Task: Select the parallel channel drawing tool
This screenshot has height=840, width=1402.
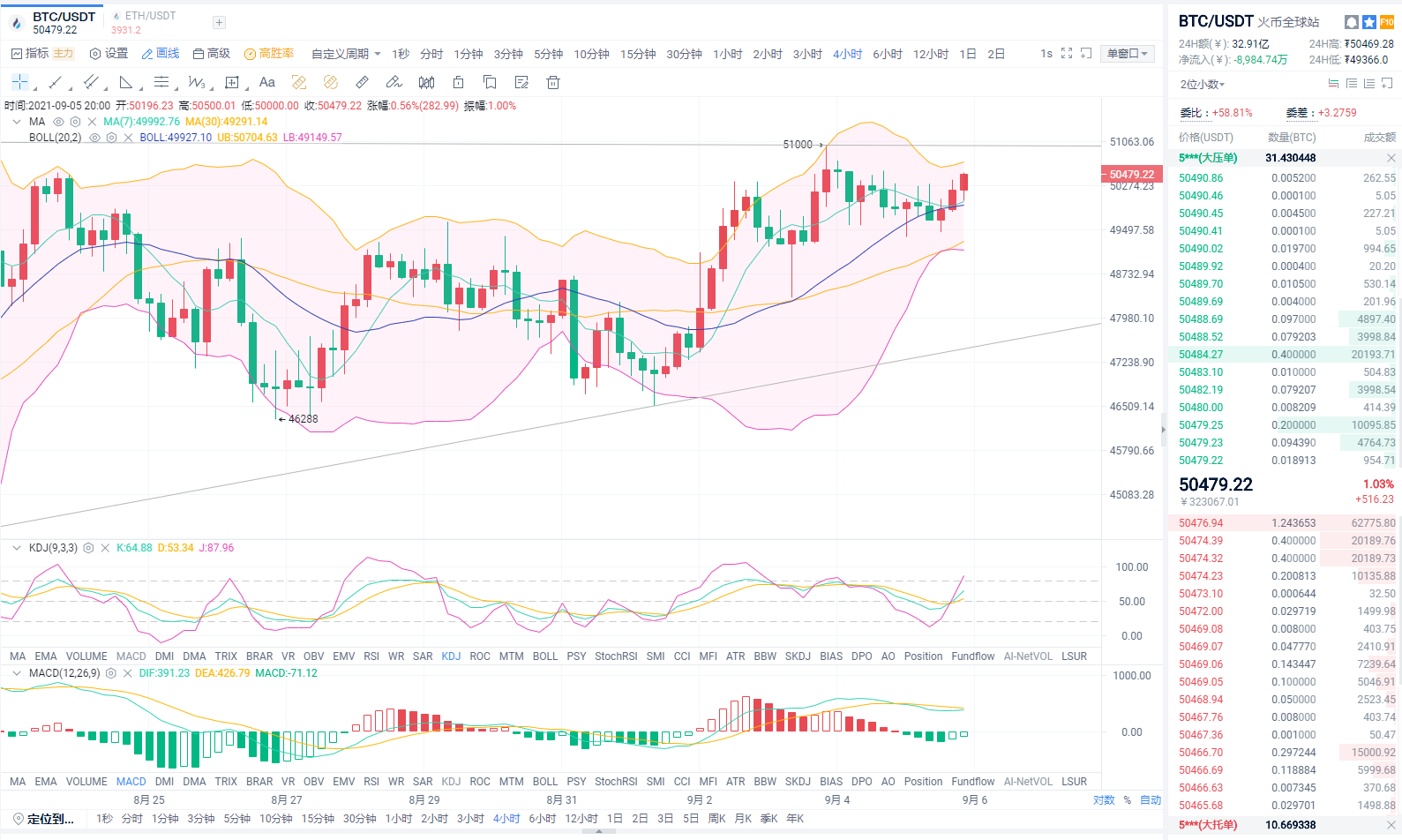Action: click(x=90, y=82)
